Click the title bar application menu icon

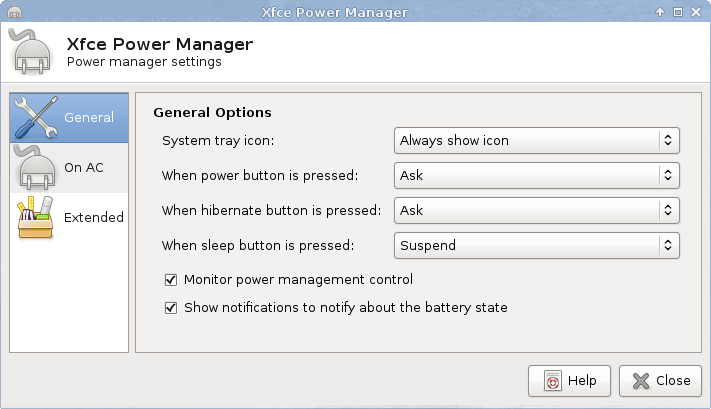coord(15,11)
